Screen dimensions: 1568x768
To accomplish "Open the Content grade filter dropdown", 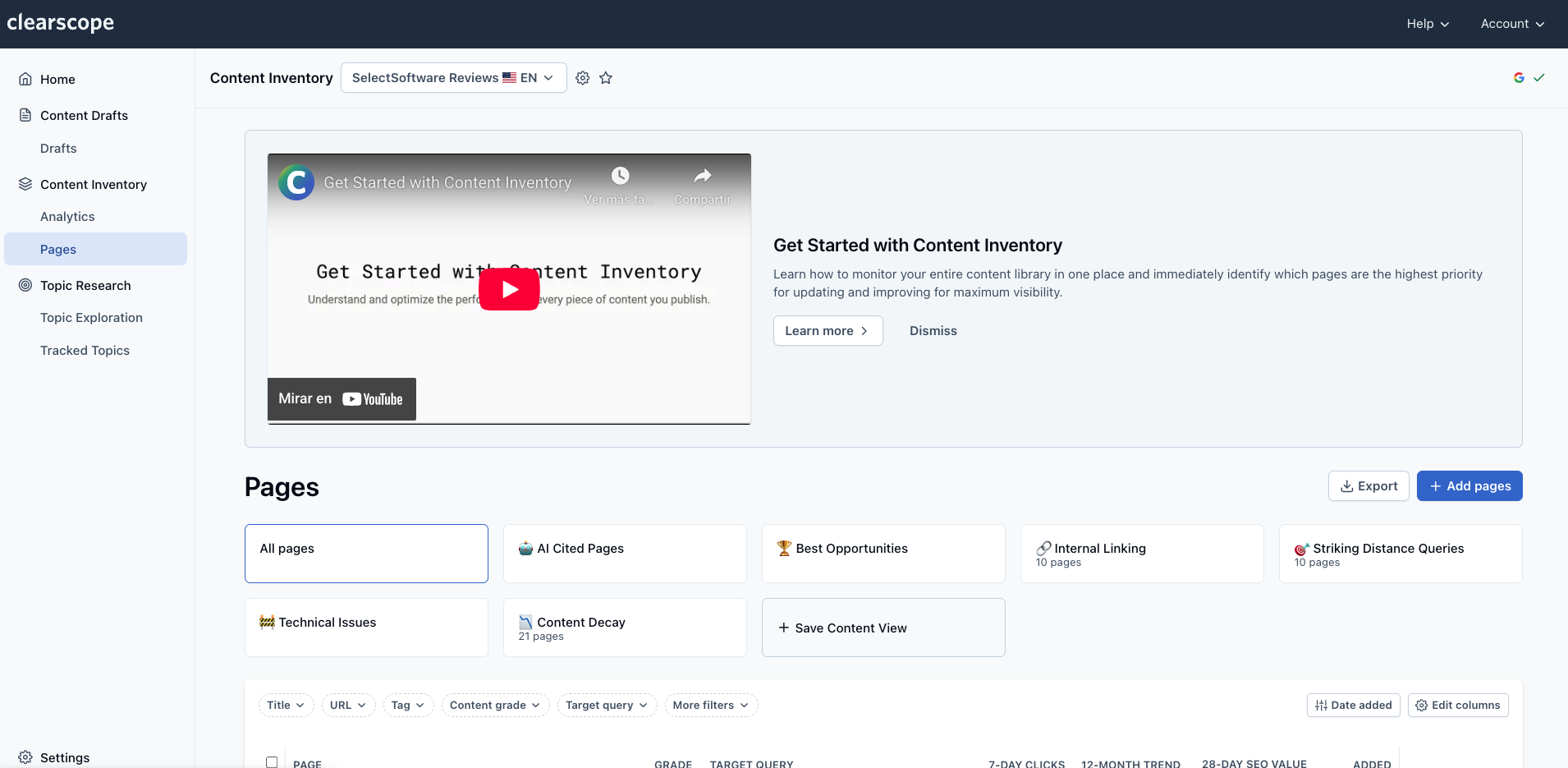I will tap(494, 705).
